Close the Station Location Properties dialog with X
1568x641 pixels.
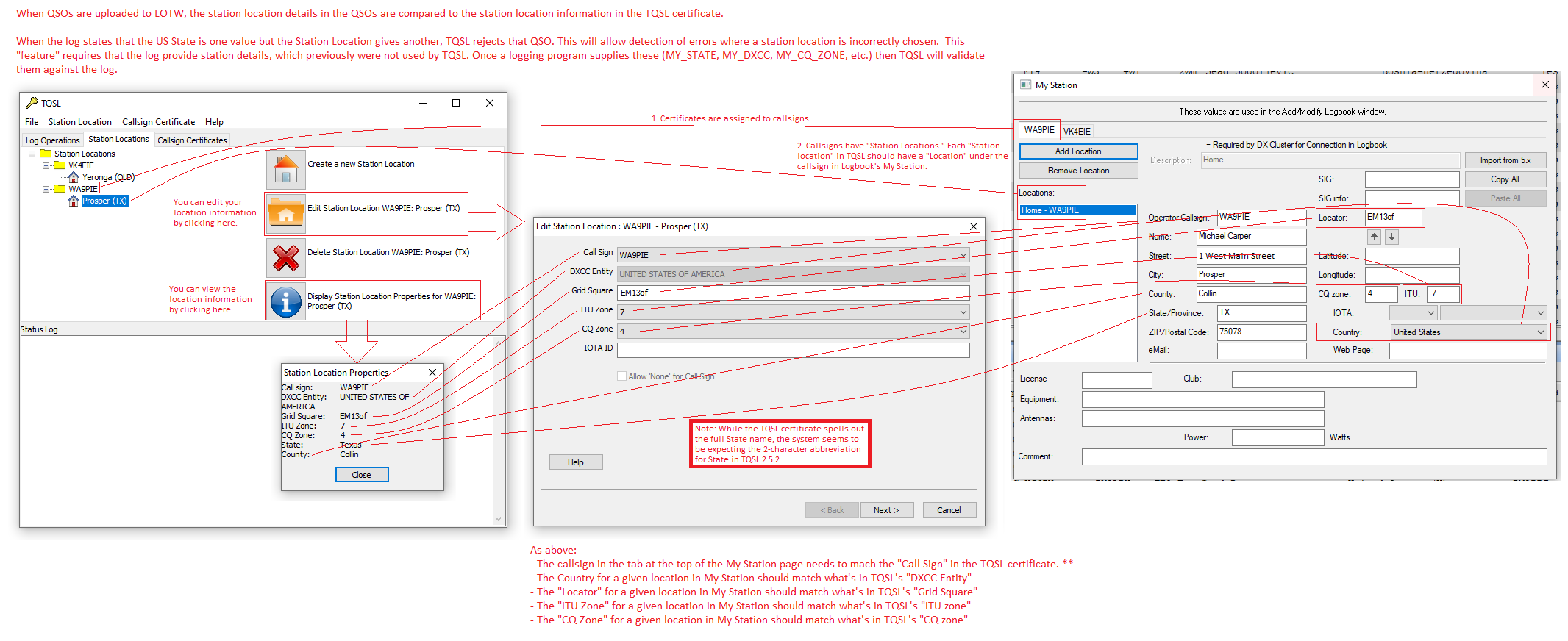tap(432, 373)
